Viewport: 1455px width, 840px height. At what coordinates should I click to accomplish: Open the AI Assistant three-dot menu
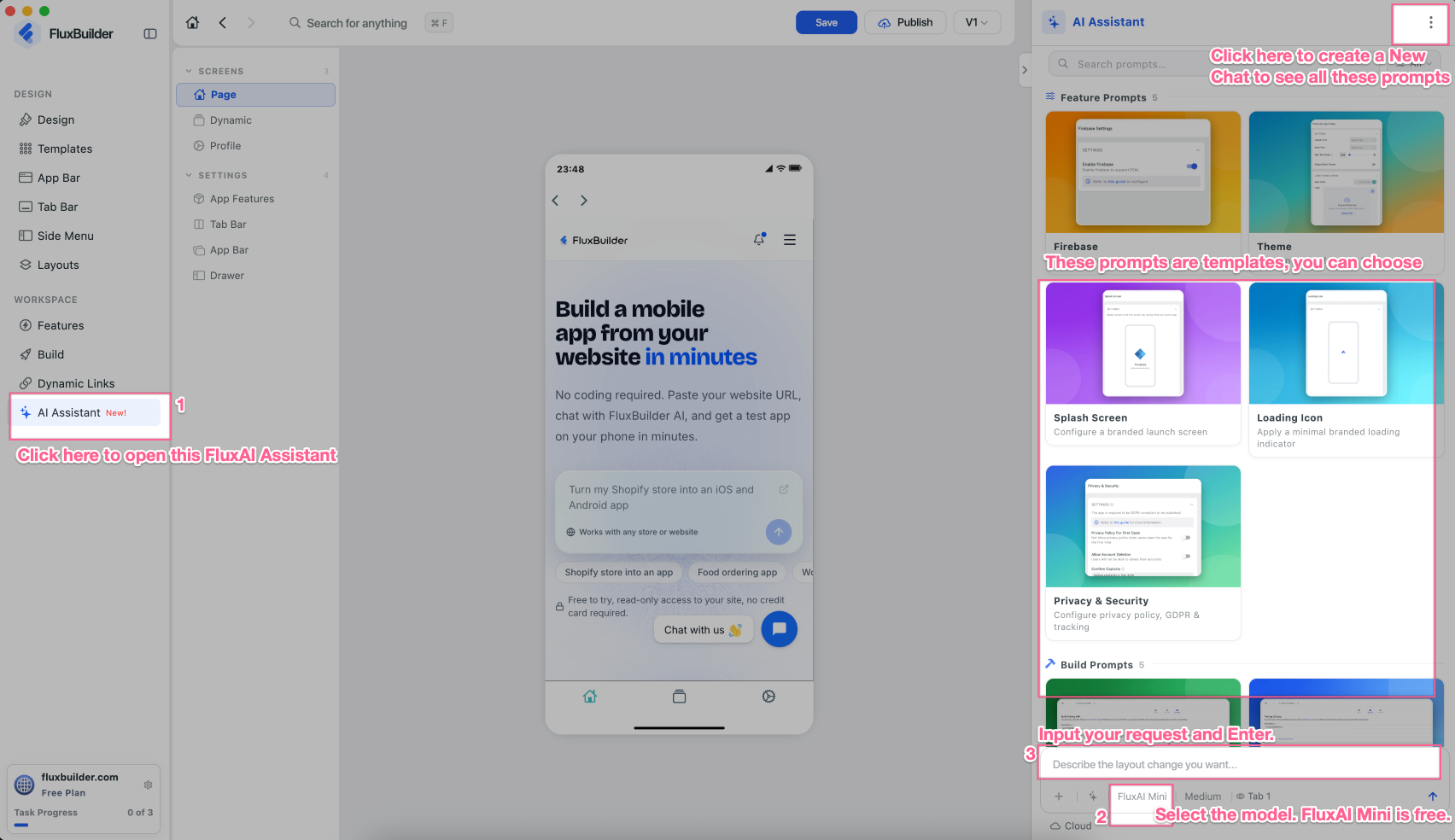tap(1431, 23)
